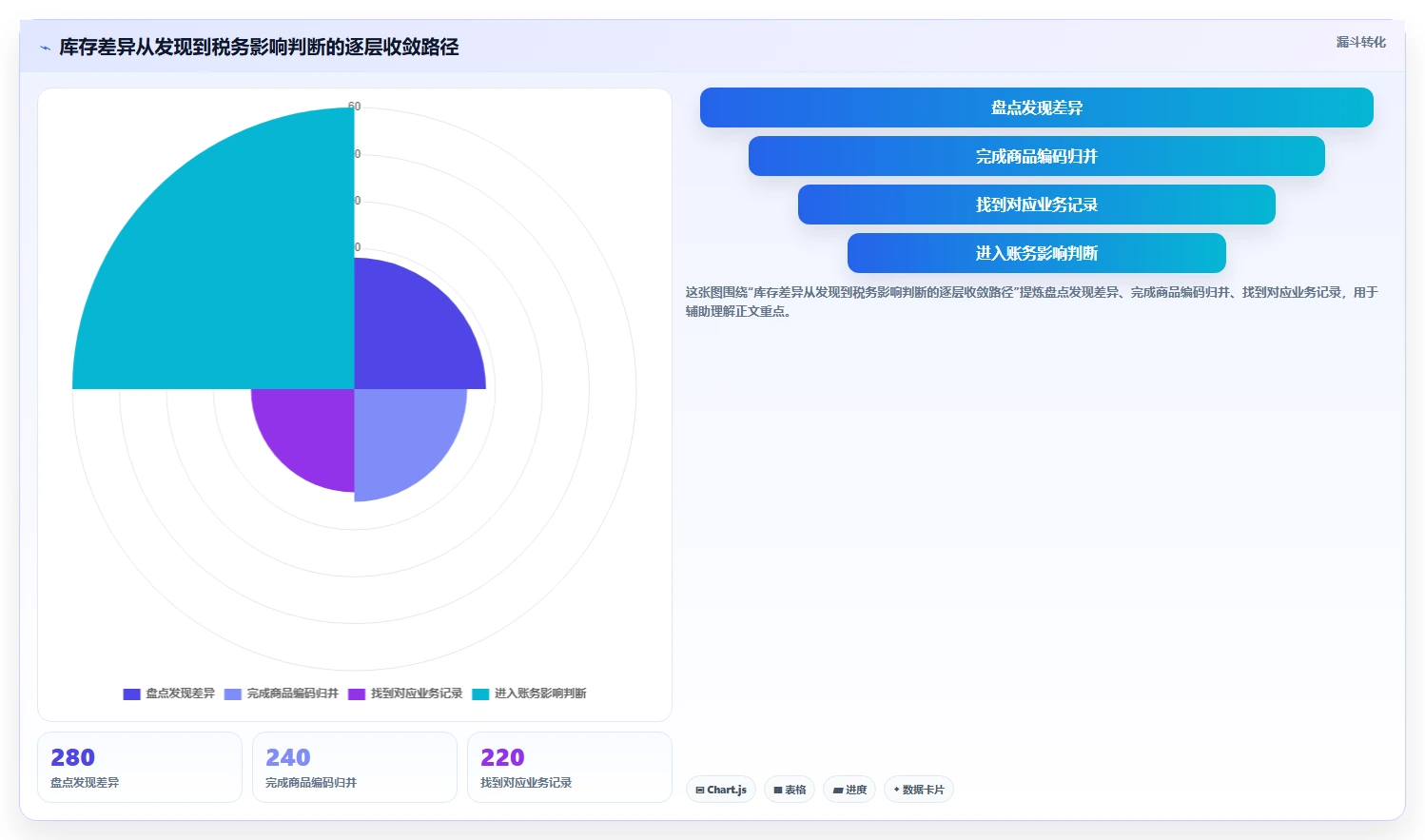
Task: Toggle the 进入账务影响判断 legend swatch
Action: point(480,693)
